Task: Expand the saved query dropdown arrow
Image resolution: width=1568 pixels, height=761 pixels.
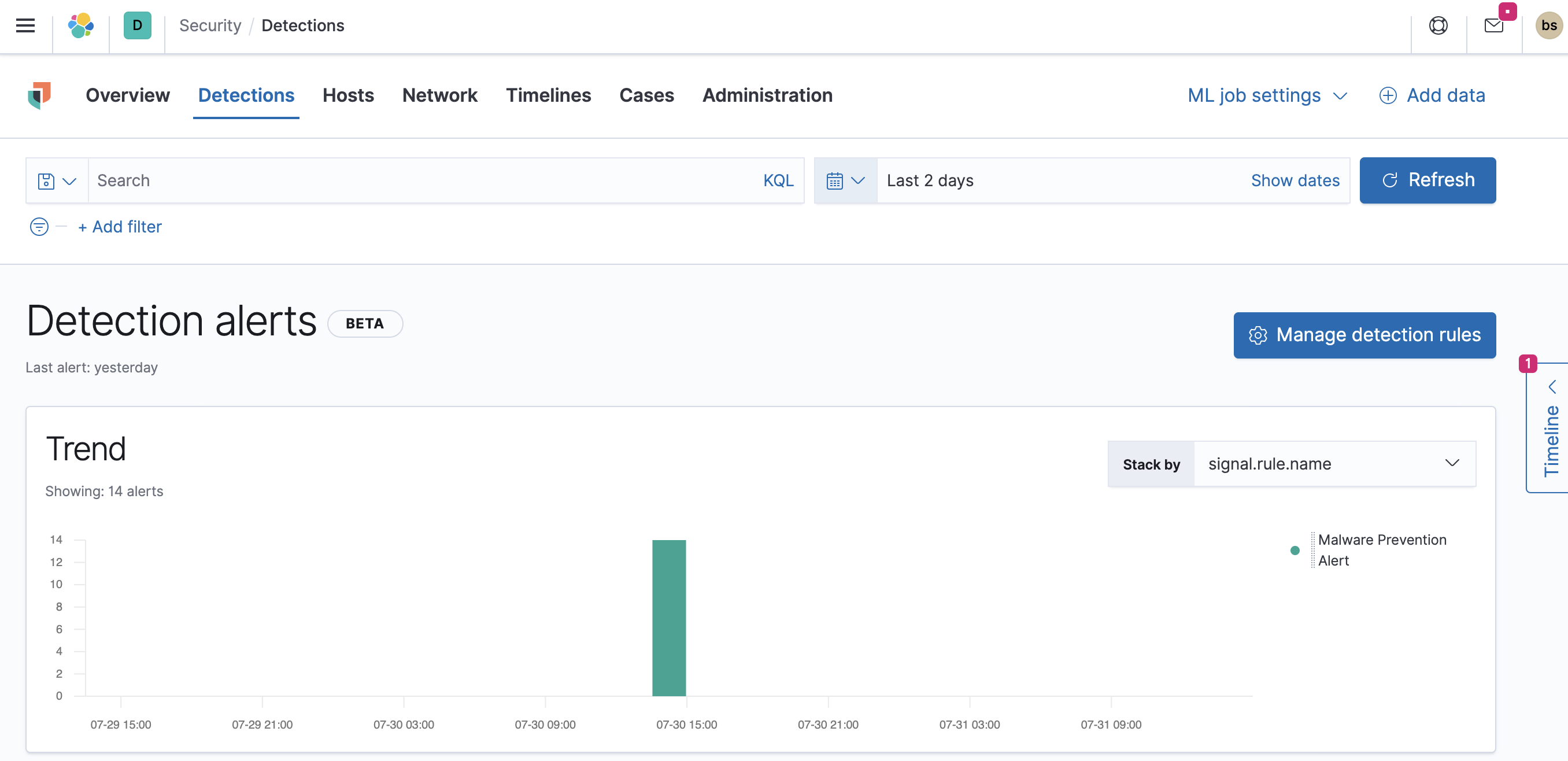Action: click(x=69, y=180)
